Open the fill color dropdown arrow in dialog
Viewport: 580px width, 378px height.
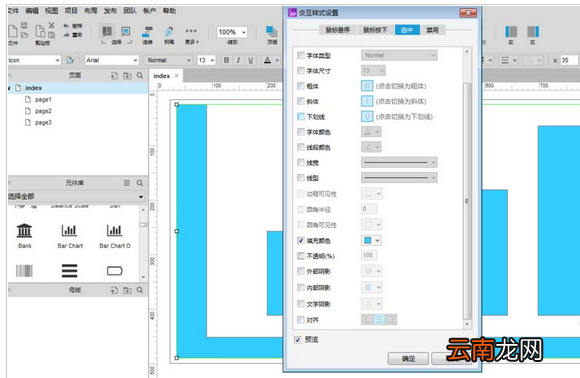point(377,241)
